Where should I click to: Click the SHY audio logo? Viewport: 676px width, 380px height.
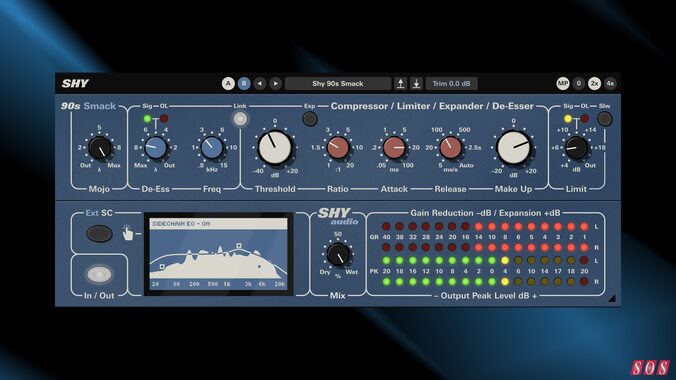[x=338, y=217]
